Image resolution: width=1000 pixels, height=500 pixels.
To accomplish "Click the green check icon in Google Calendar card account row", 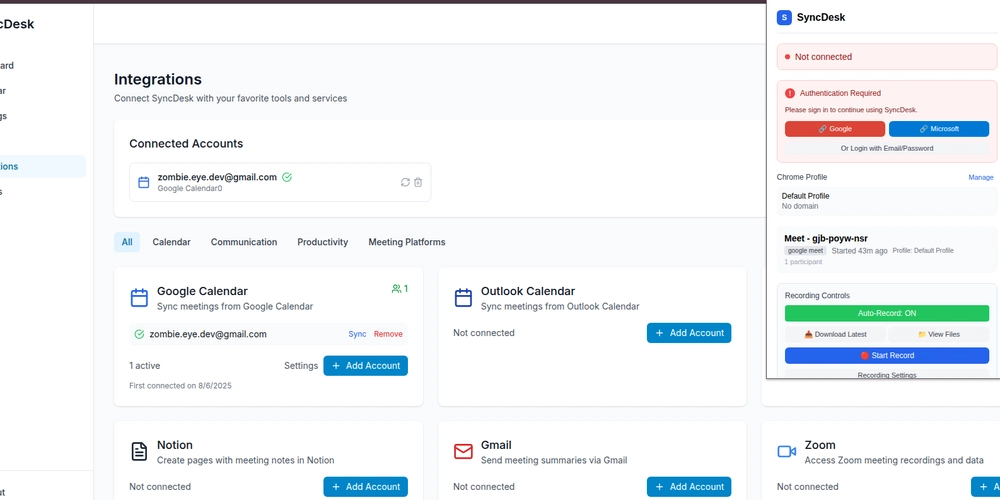I will pyautogui.click(x=139, y=334).
